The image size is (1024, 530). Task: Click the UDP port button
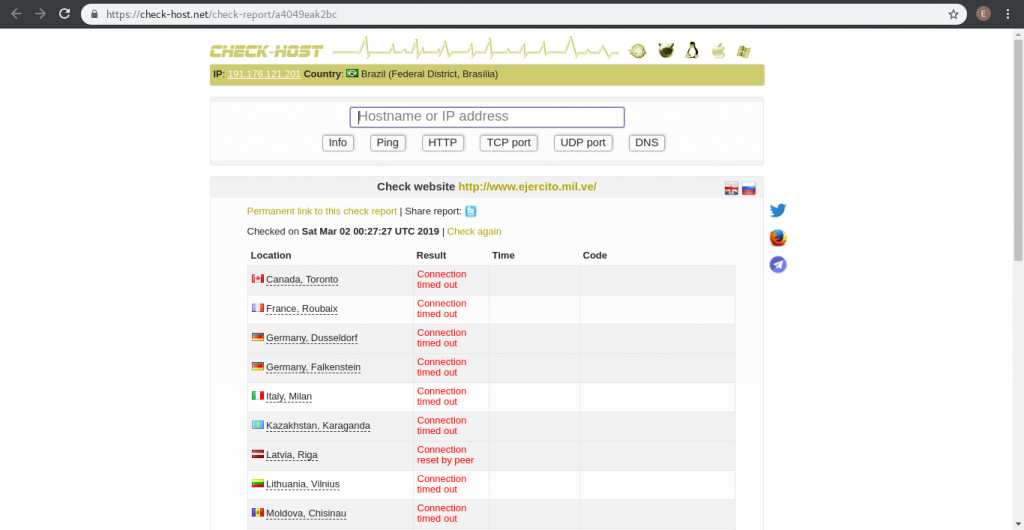(583, 143)
